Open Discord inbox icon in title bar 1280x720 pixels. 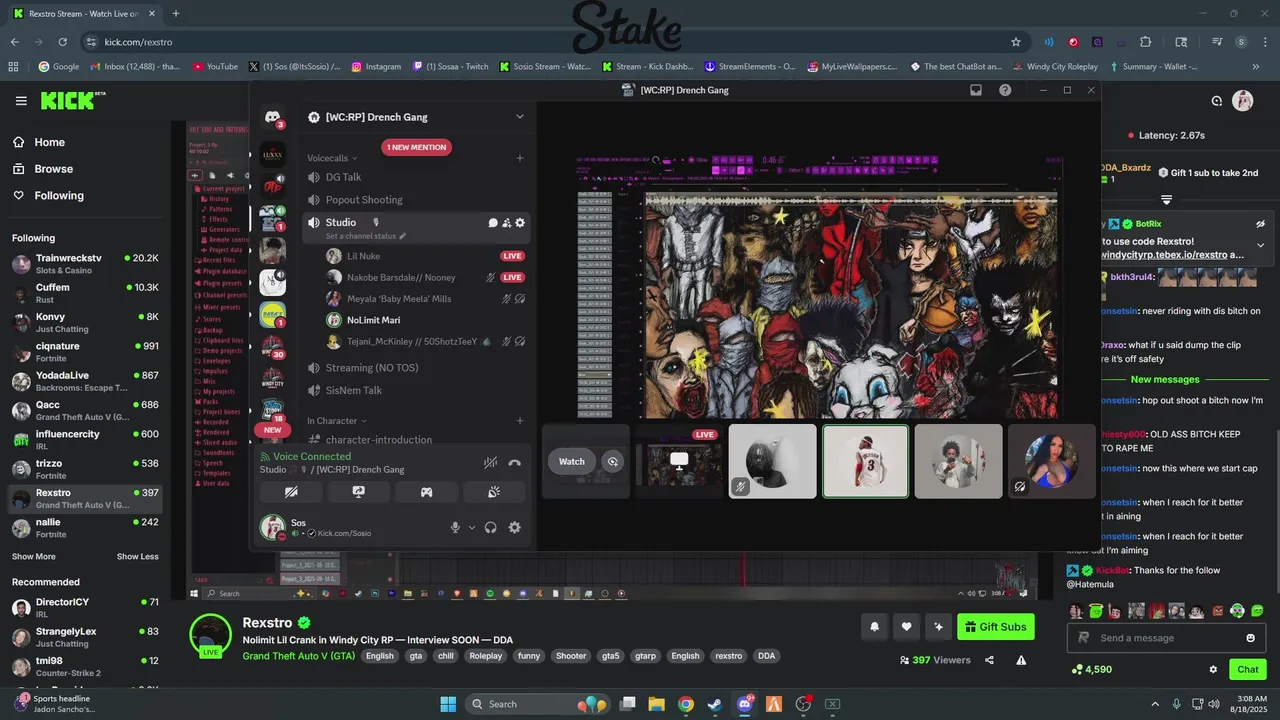tap(976, 90)
